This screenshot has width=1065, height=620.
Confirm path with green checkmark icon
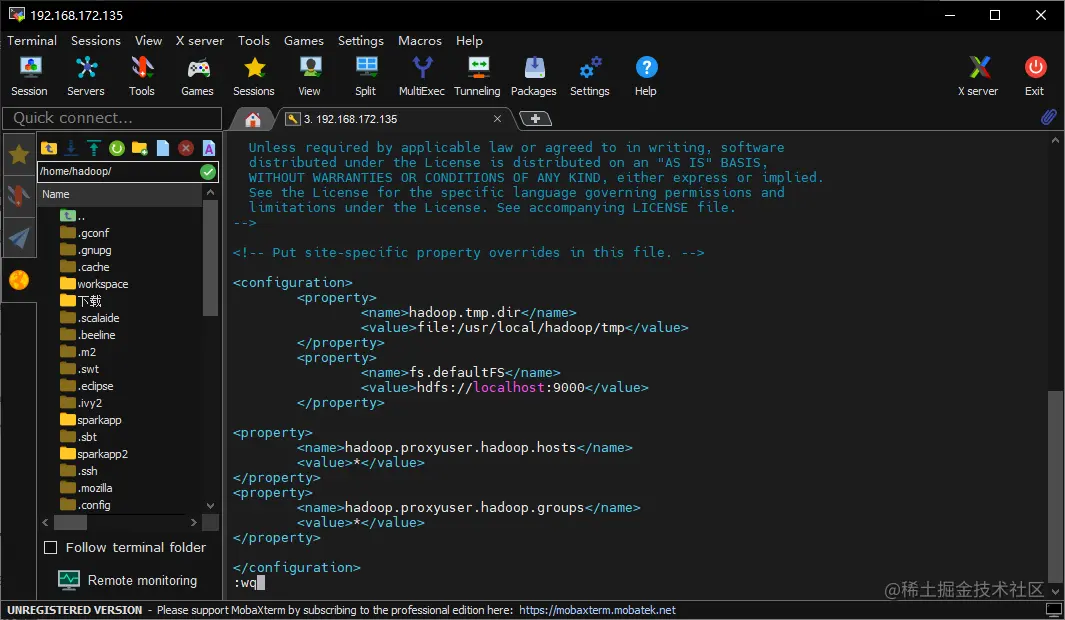[x=209, y=172]
